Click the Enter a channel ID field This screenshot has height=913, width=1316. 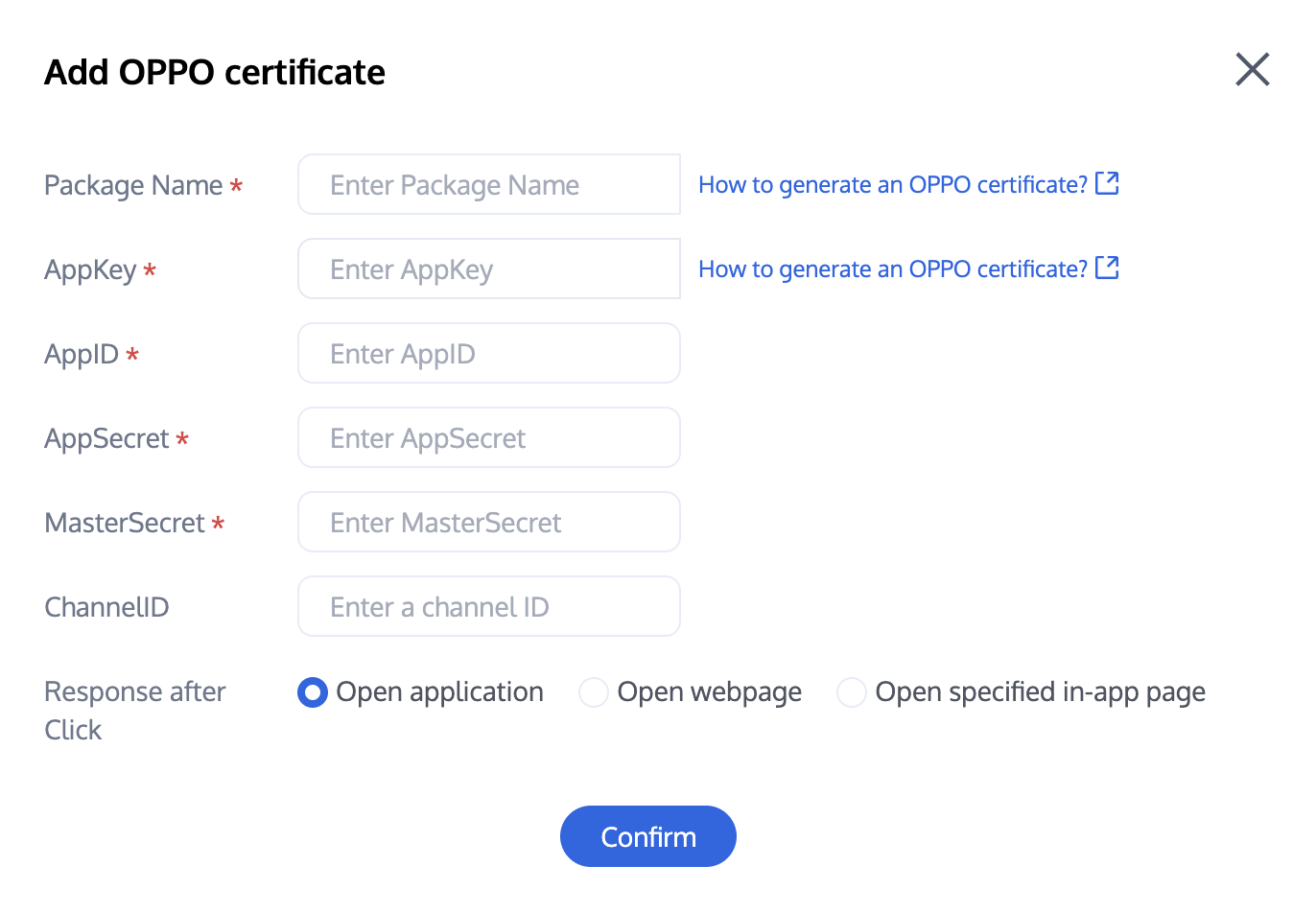[x=489, y=607]
